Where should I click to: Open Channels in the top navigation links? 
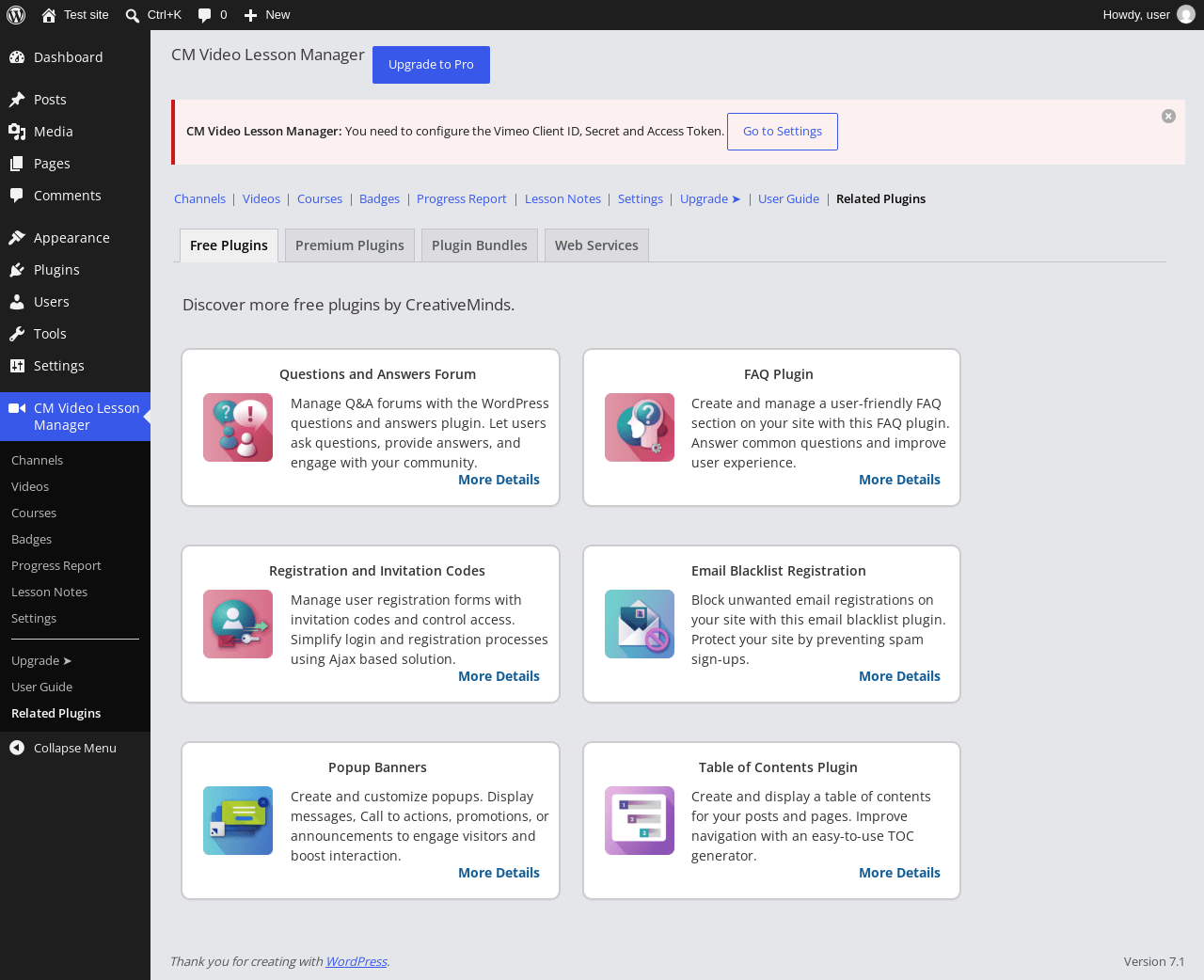[x=199, y=199]
